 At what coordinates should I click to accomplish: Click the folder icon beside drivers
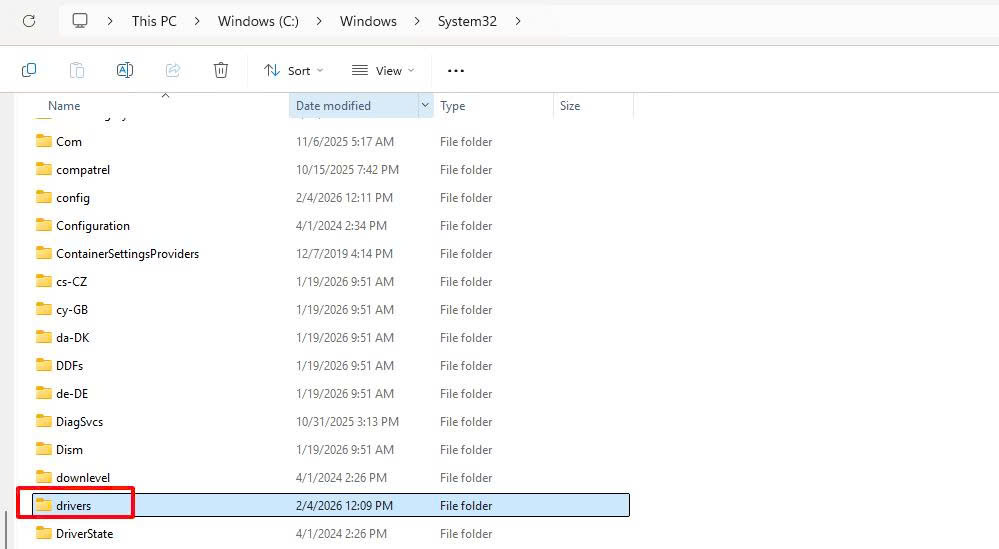click(44, 505)
